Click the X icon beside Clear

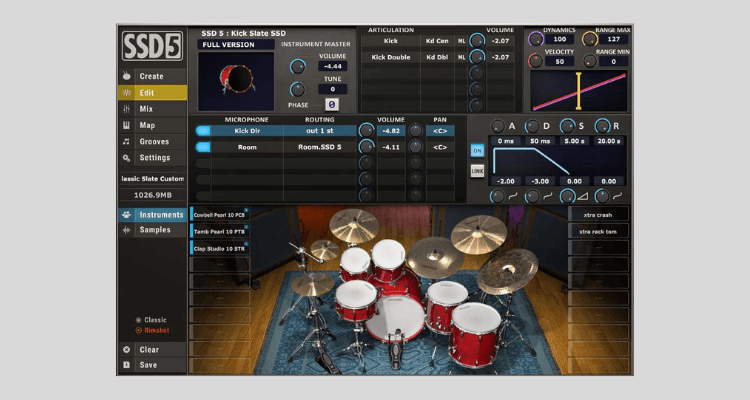126,350
